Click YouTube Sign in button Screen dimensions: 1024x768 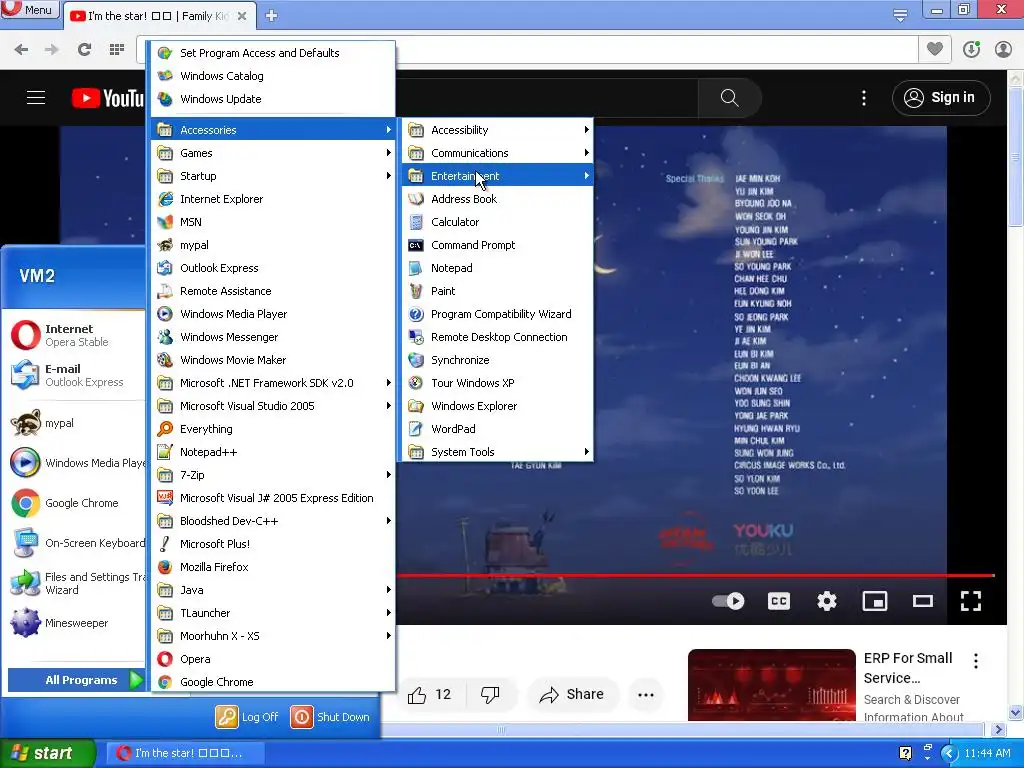click(x=940, y=98)
